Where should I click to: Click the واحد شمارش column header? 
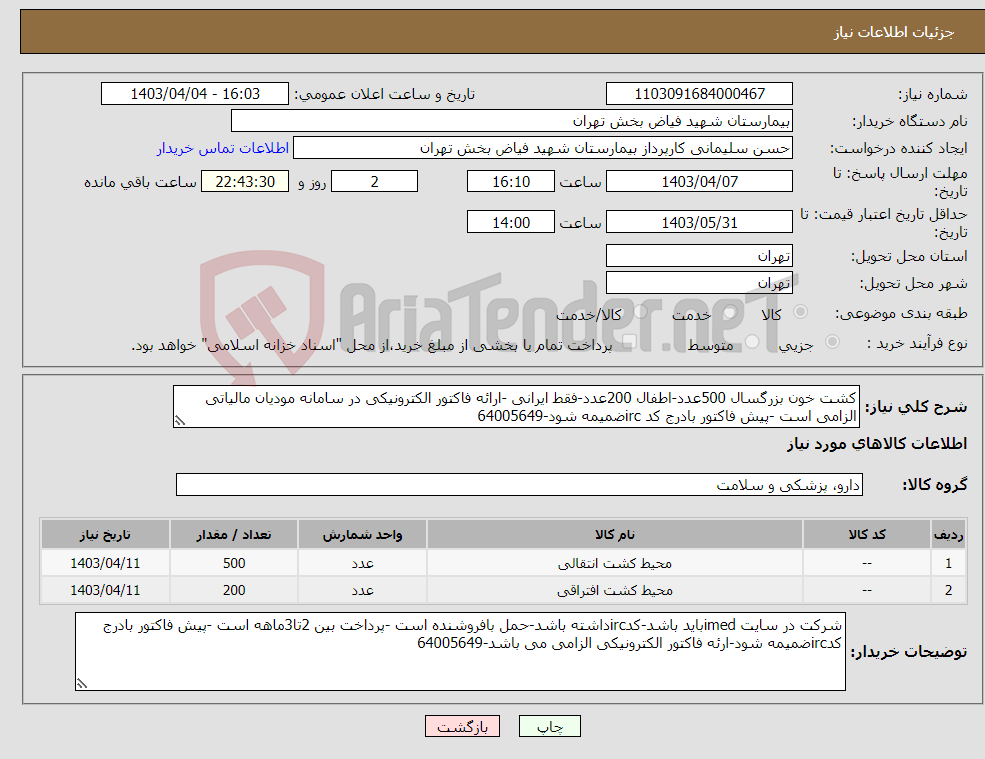(362, 535)
